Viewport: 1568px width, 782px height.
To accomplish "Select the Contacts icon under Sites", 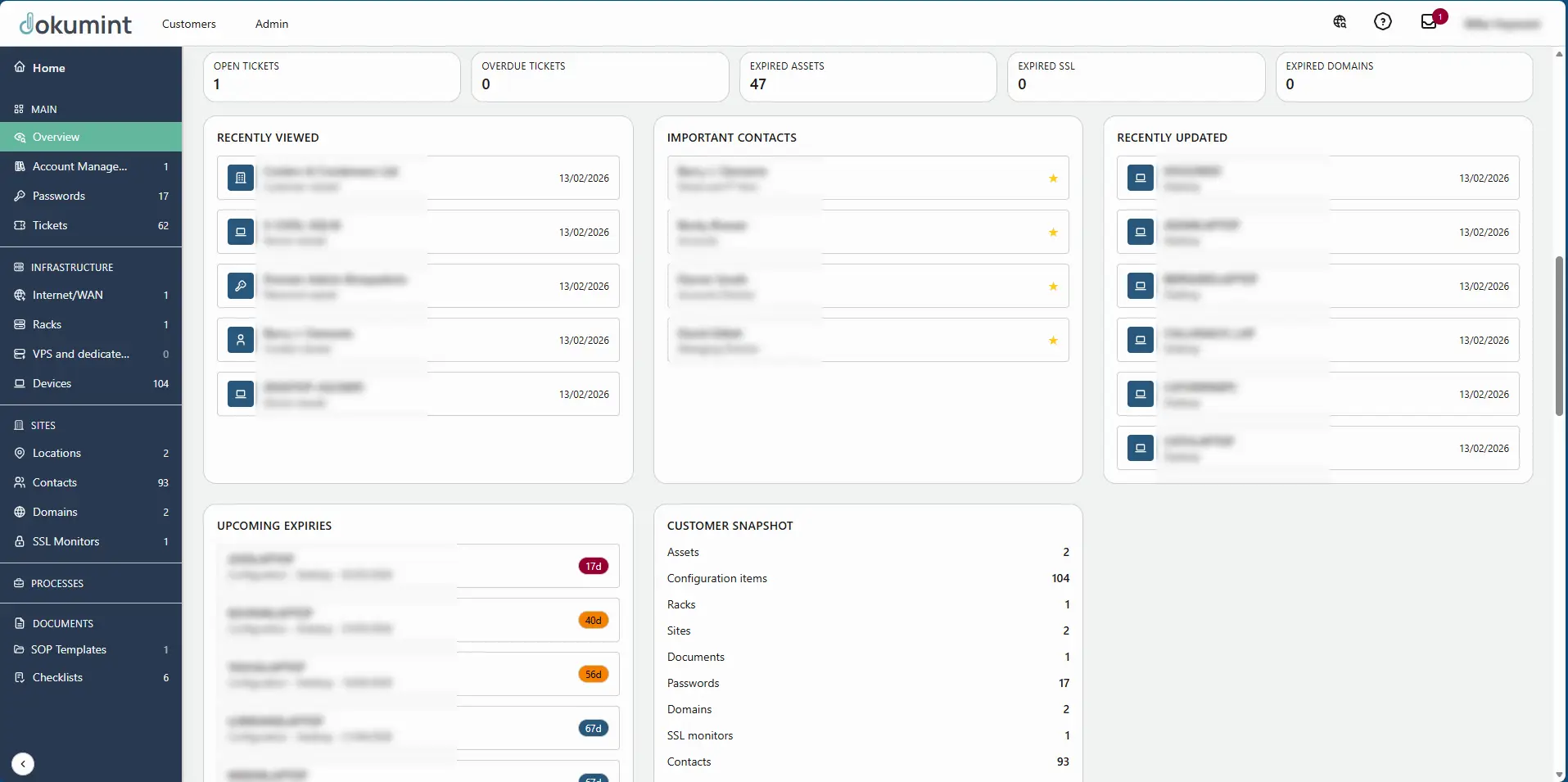I will (20, 482).
